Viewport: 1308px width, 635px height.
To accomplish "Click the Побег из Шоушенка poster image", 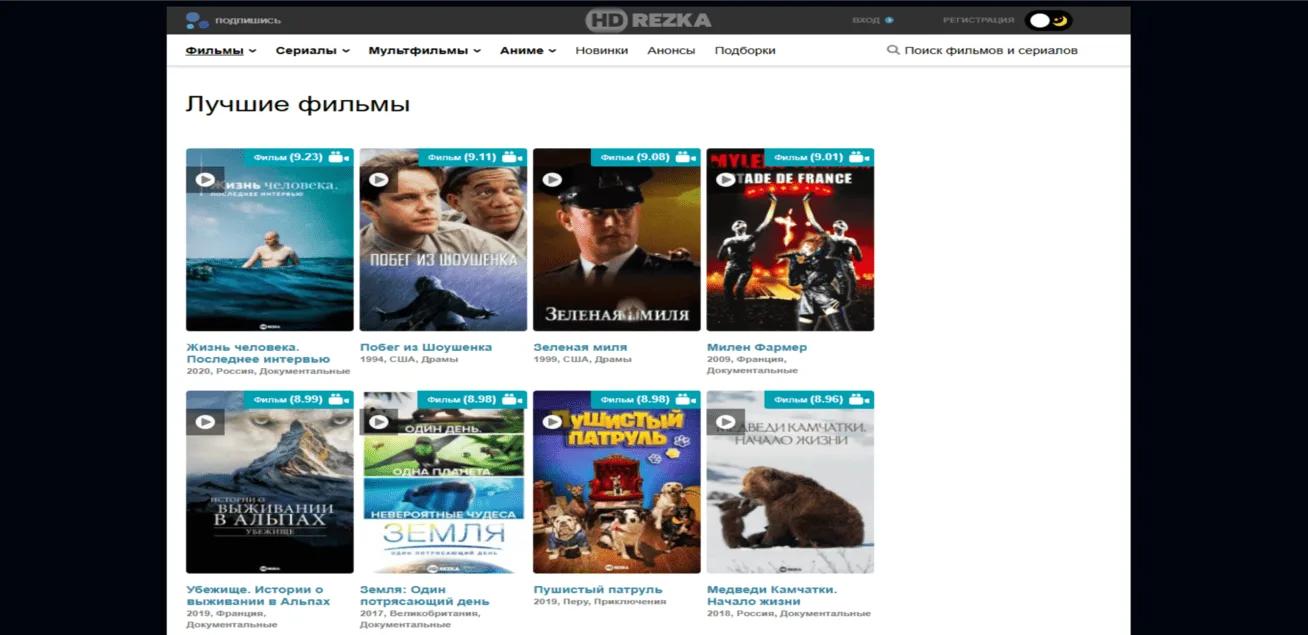I will [x=443, y=240].
